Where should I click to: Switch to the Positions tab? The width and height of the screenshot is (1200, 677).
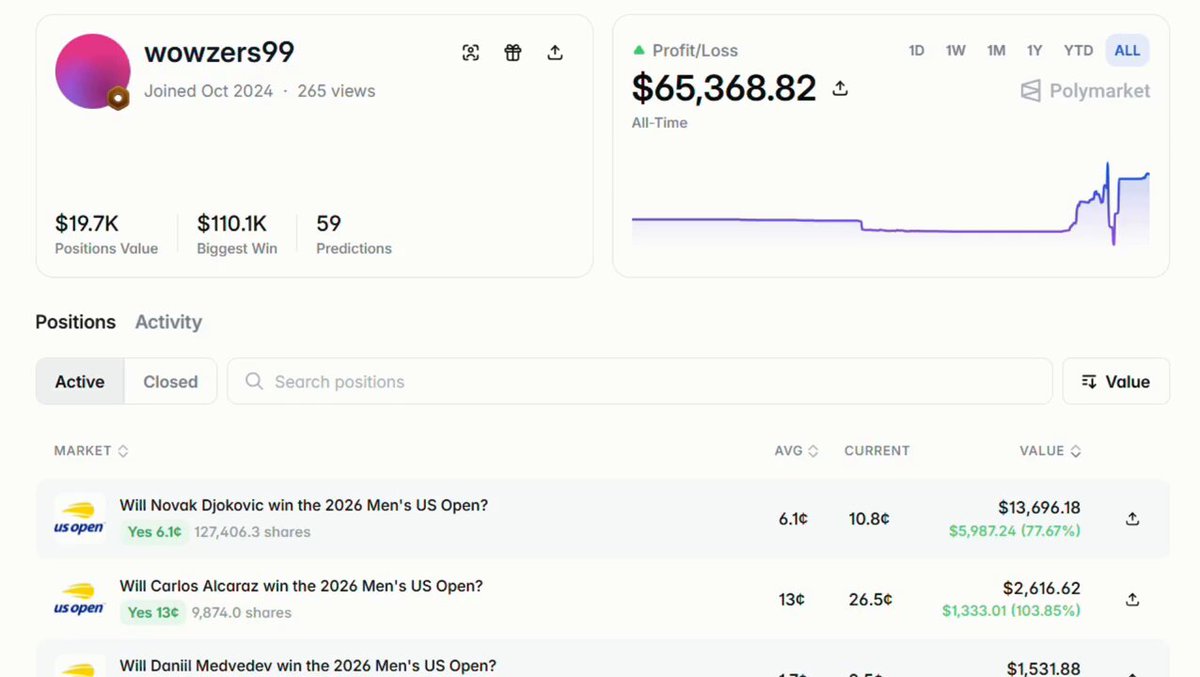tap(76, 322)
